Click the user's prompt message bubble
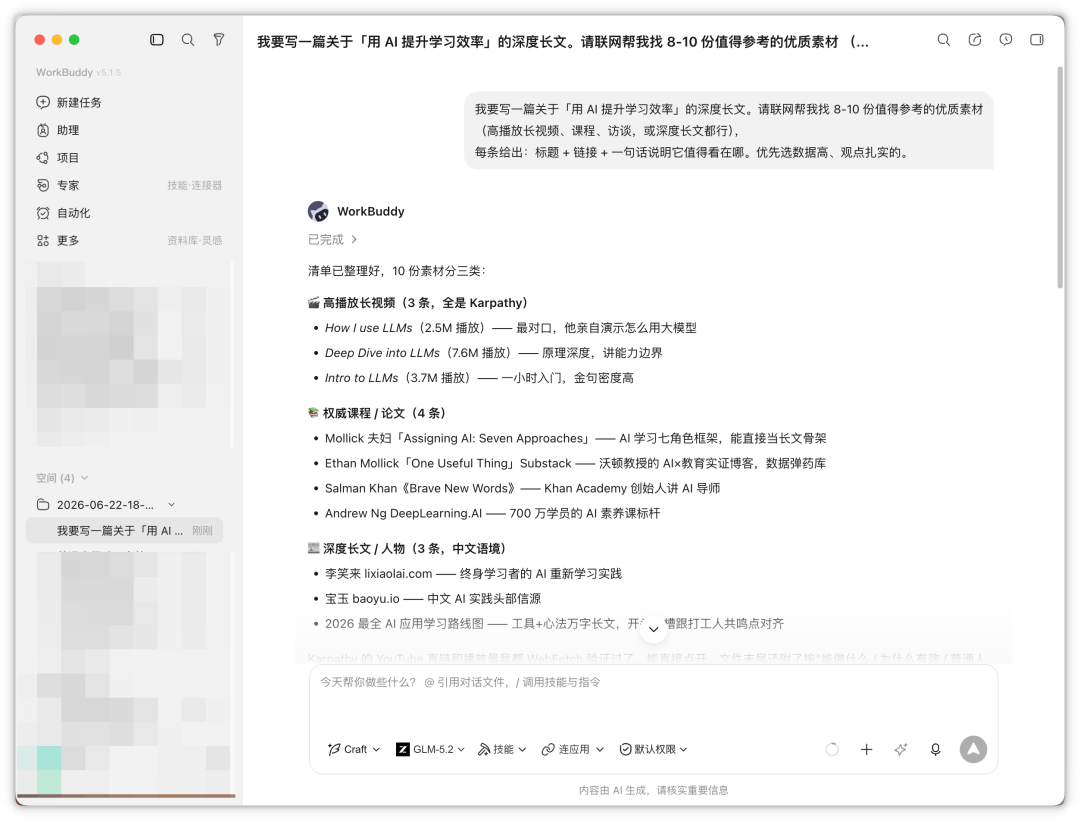Screen dimensions: 1080x821 pyautogui.click(x=729, y=130)
